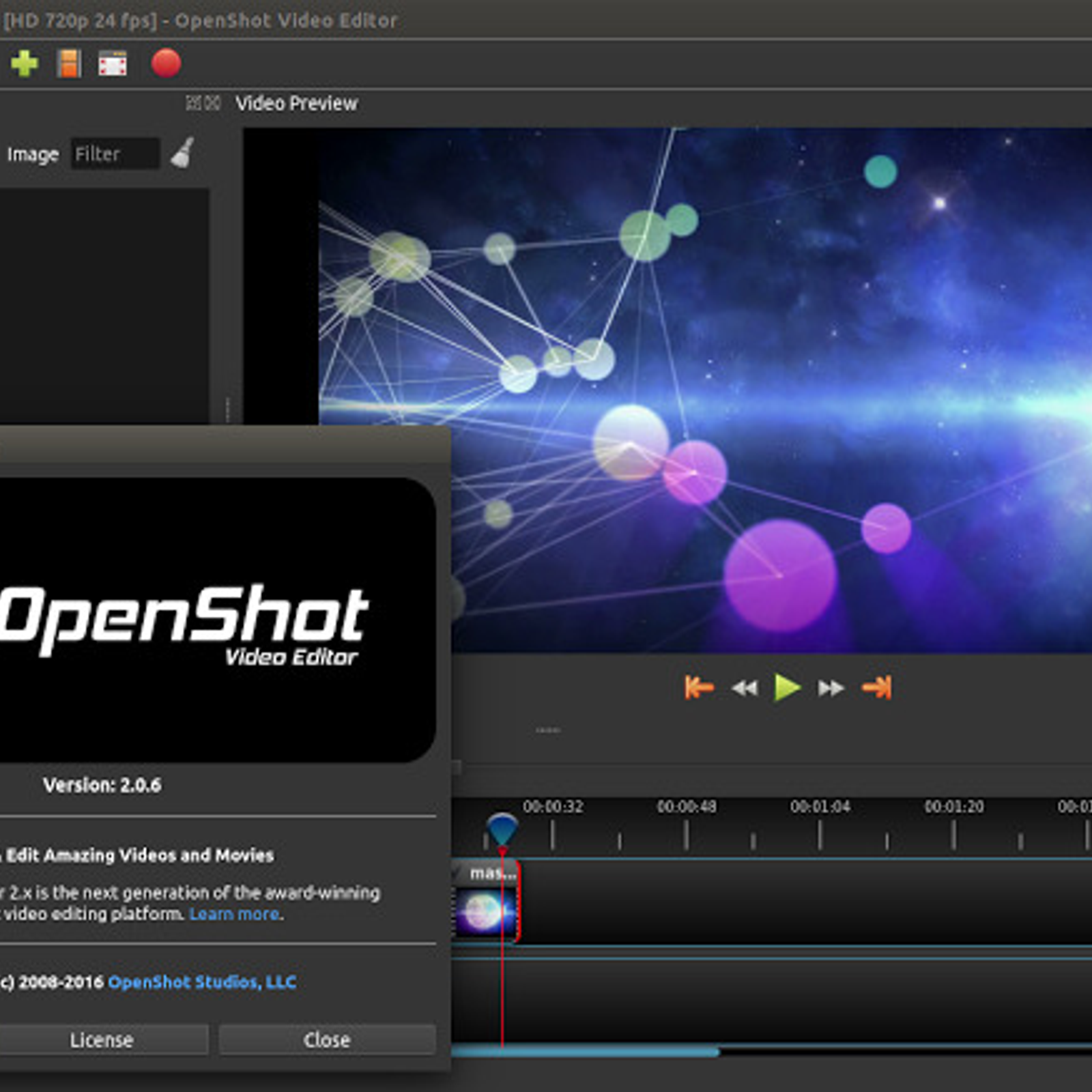Click the Close button in About dialog
The height and width of the screenshot is (1092, 1092).
(x=327, y=1039)
